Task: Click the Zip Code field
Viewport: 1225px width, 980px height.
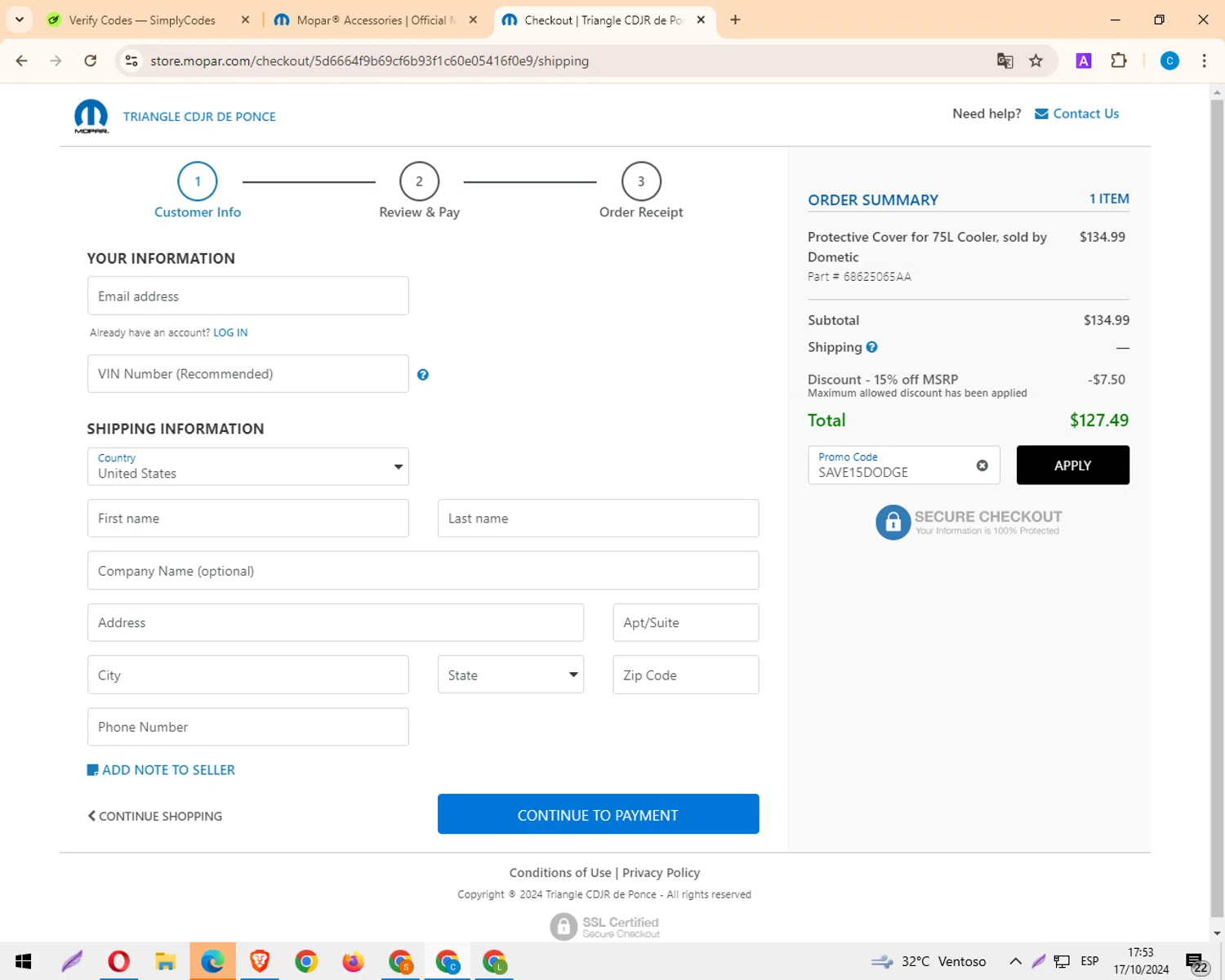Action: click(x=686, y=675)
